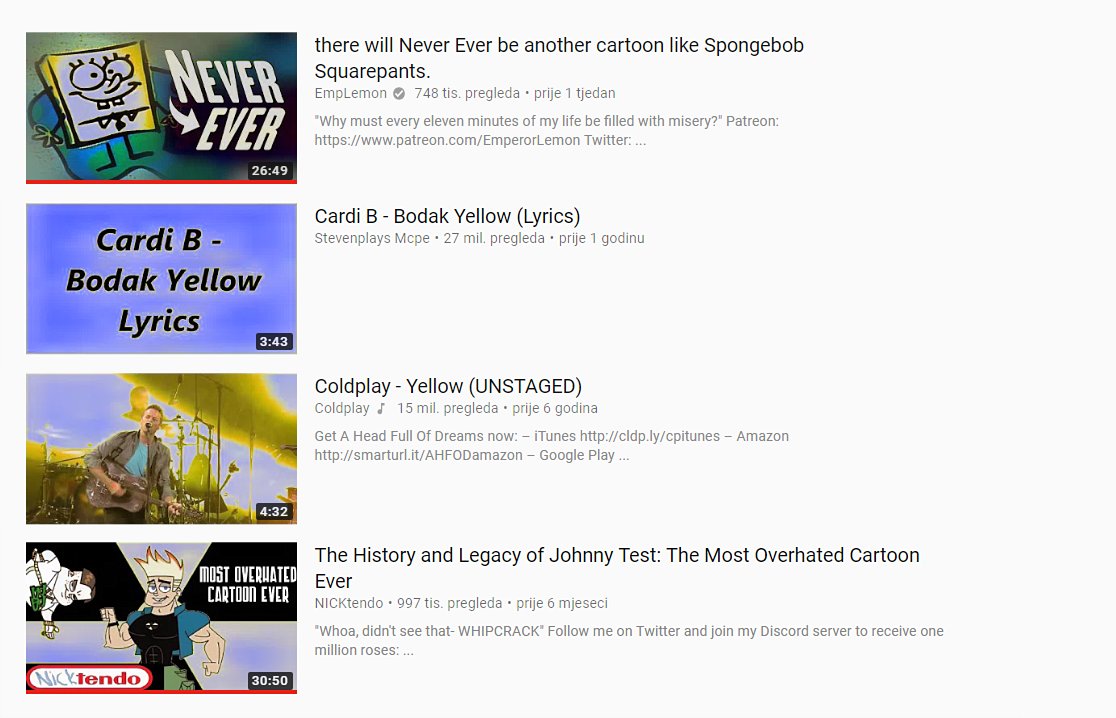Click description starting 'Why must every eleven minutes'
Image resolution: width=1116 pixels, height=718 pixels.
coord(547,131)
